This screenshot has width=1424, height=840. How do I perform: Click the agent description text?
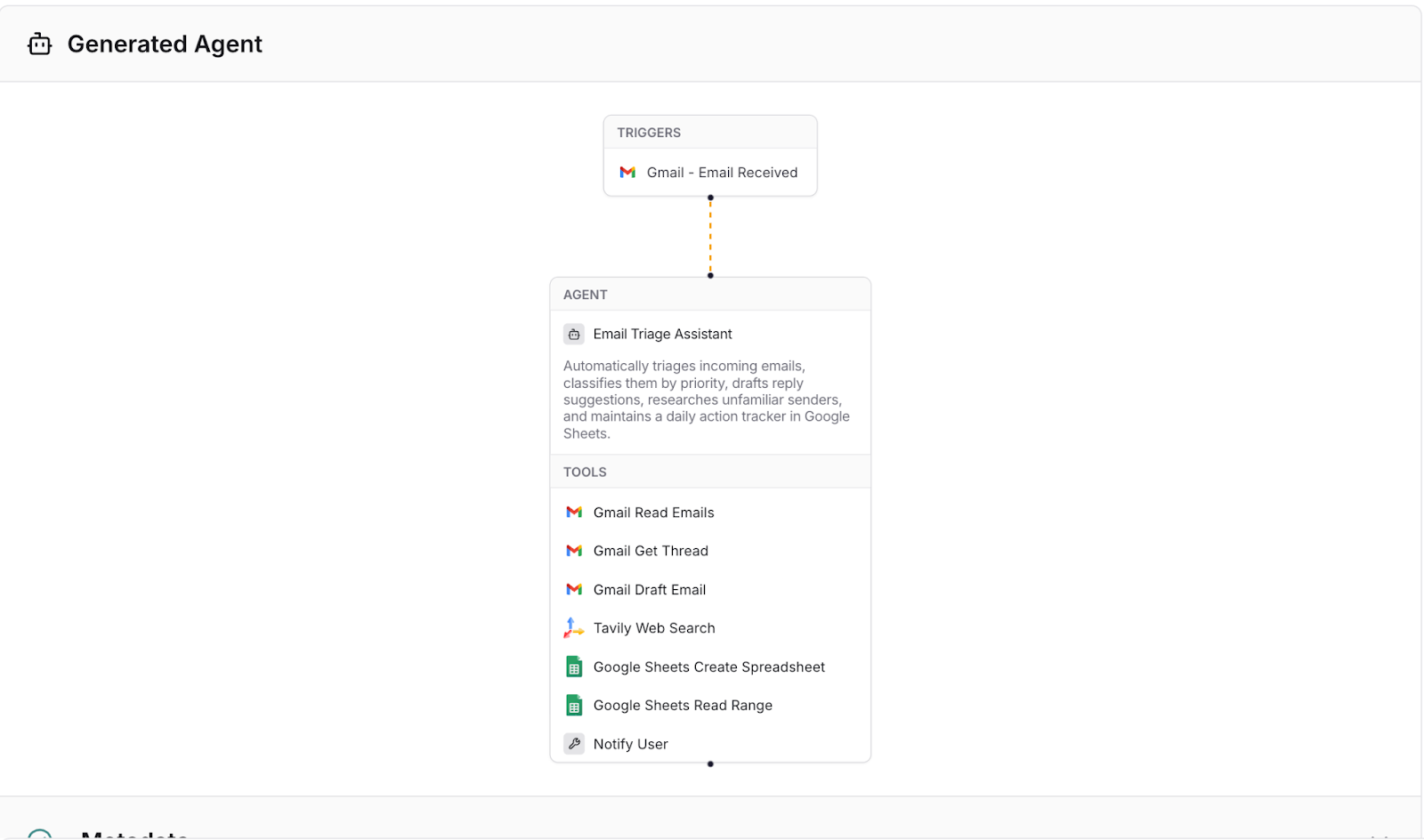(x=706, y=400)
